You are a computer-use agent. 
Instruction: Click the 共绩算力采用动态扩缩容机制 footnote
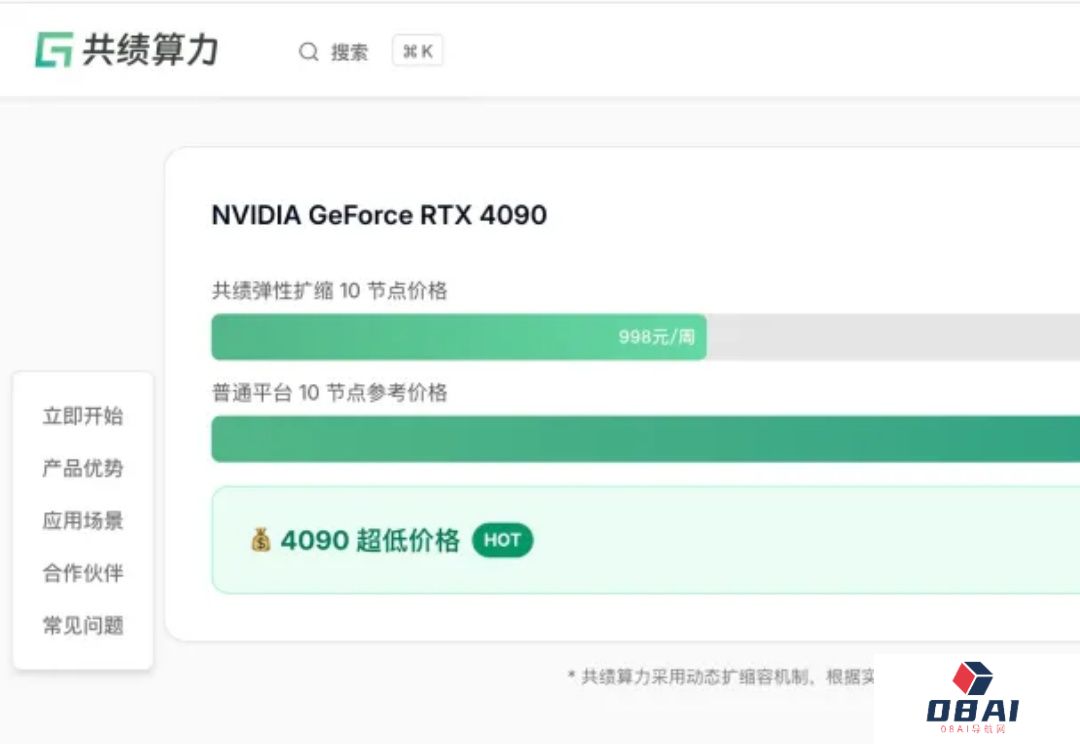720,677
